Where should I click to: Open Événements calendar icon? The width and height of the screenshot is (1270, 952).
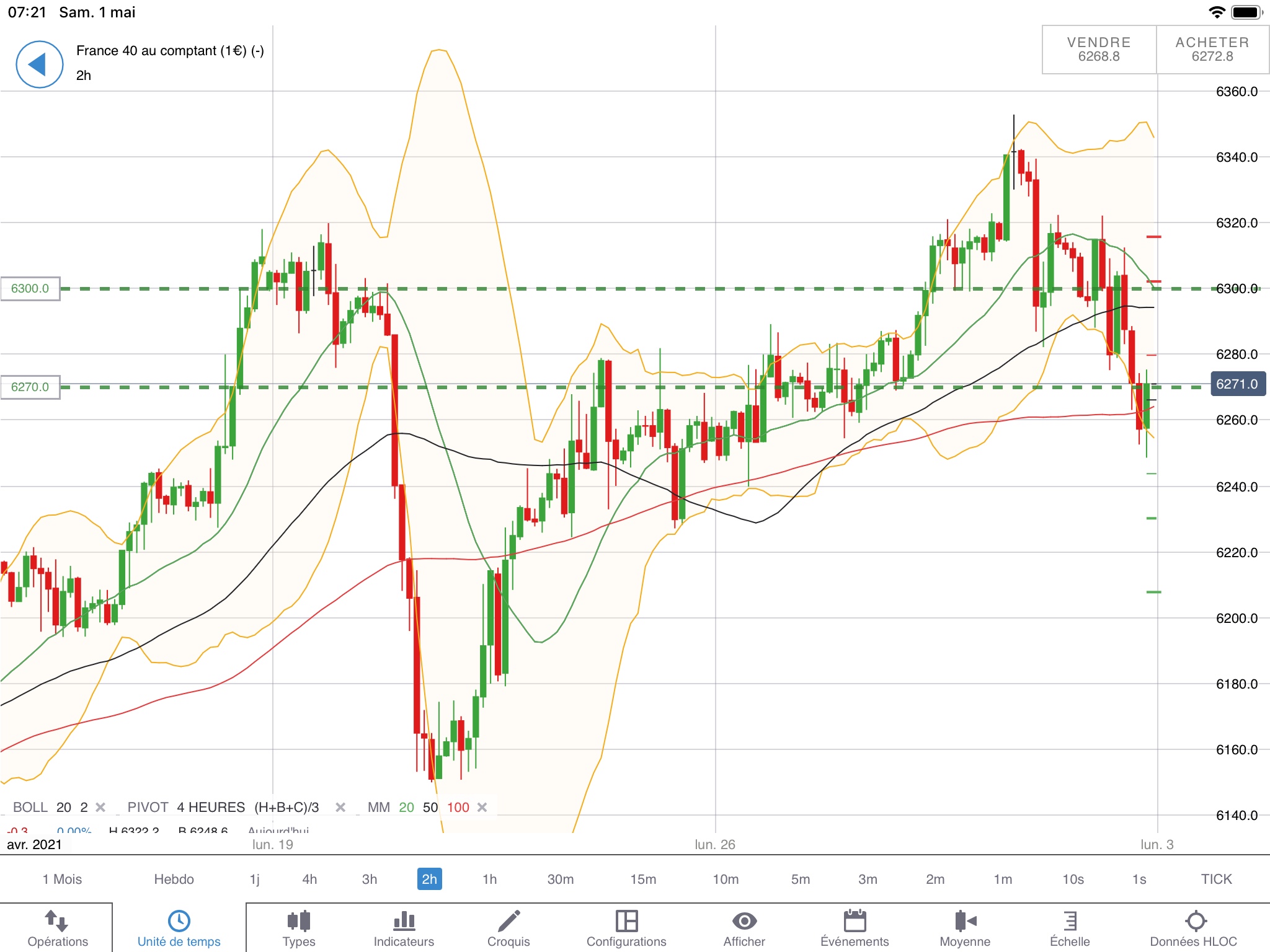click(x=855, y=922)
